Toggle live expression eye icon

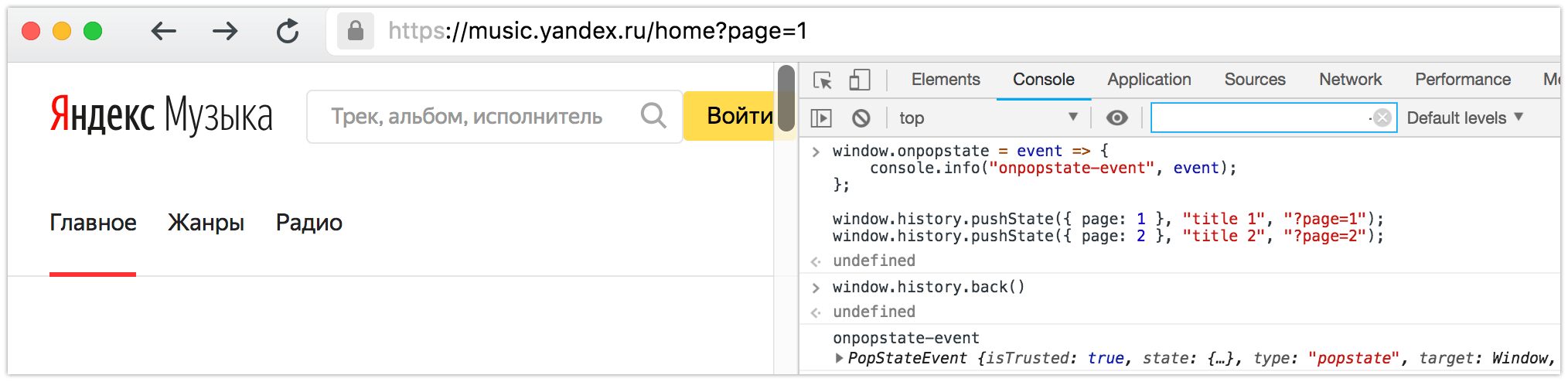[1116, 118]
